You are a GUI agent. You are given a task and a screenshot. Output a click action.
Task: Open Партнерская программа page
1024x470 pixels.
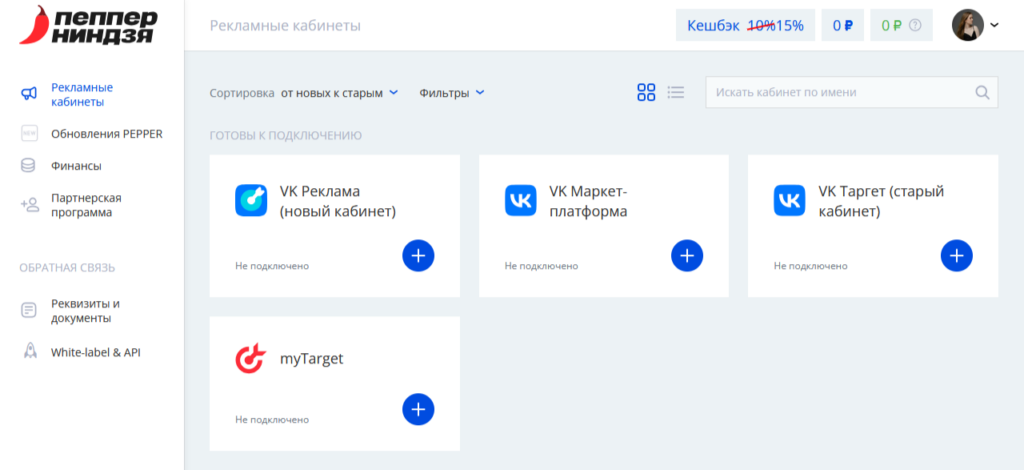(x=86, y=205)
